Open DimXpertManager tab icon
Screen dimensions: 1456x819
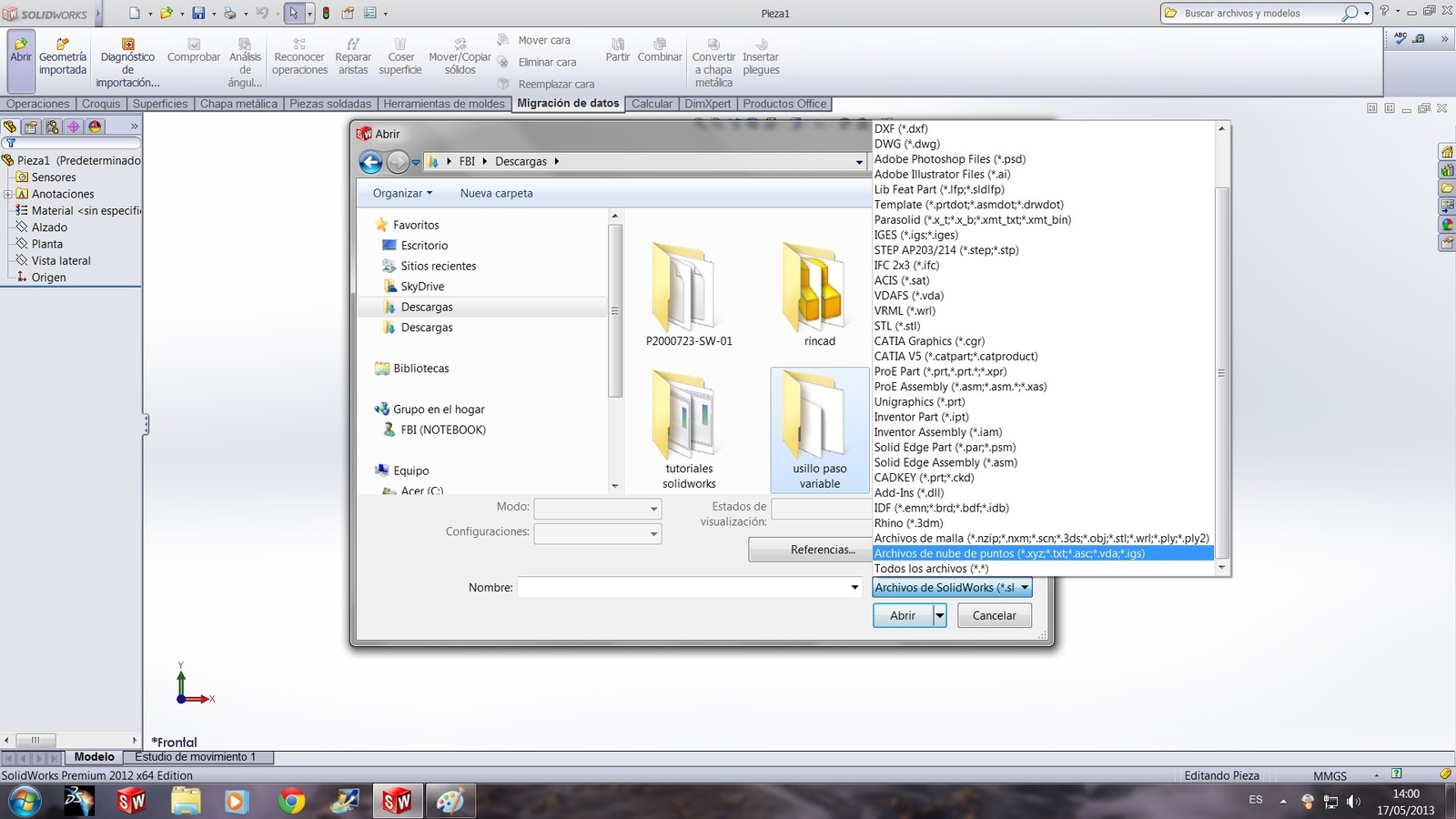click(73, 126)
